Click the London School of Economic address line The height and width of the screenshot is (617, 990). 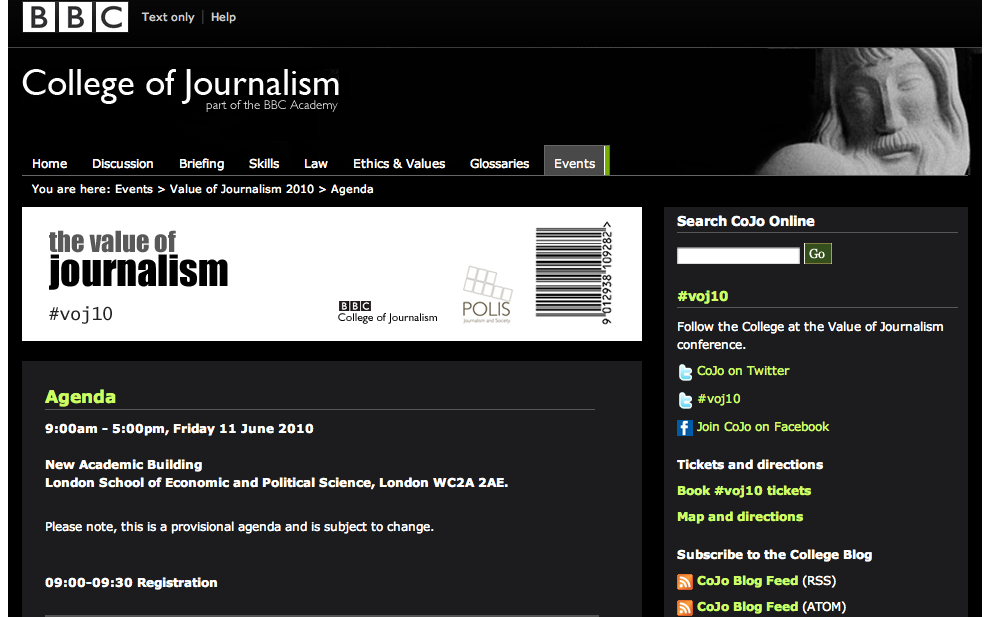pyautogui.click(x=277, y=482)
